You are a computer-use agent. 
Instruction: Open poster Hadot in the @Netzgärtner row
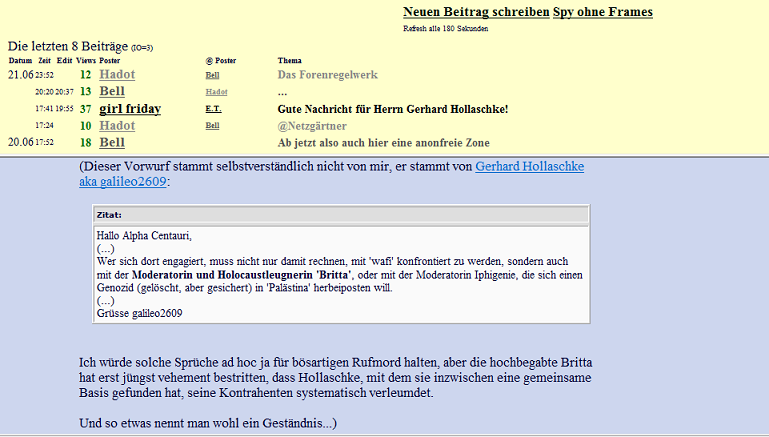point(117,126)
